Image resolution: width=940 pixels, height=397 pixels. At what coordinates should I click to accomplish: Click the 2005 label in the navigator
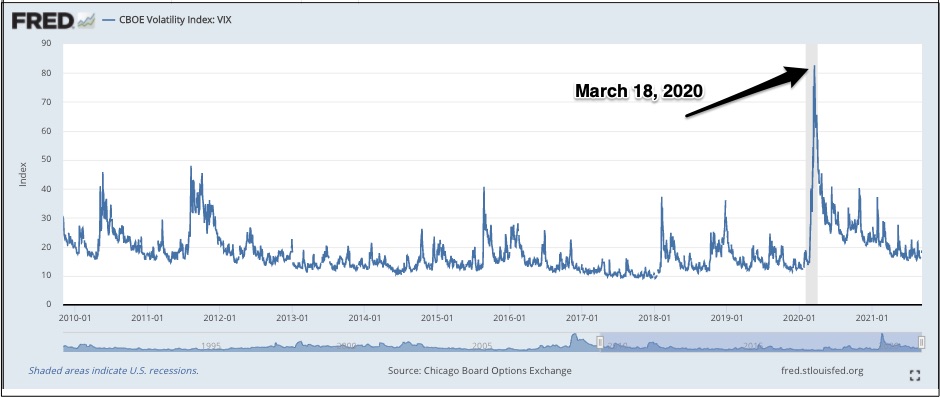point(483,345)
